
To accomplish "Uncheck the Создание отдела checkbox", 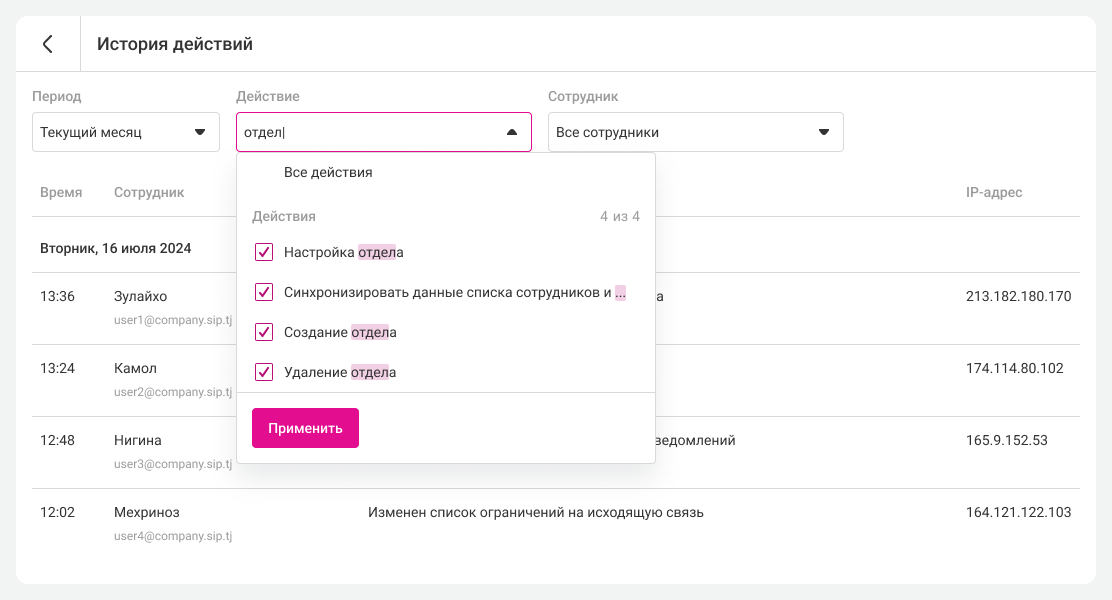I will pyautogui.click(x=264, y=332).
